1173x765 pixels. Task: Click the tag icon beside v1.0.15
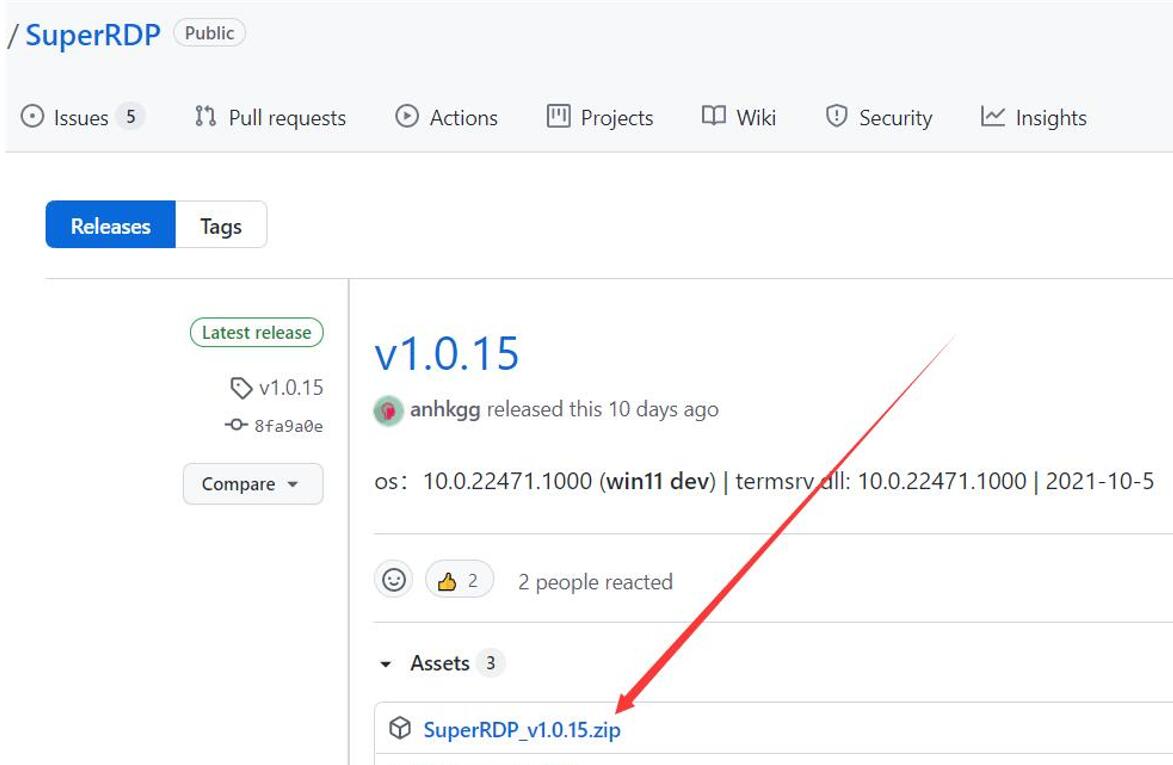[241, 388]
